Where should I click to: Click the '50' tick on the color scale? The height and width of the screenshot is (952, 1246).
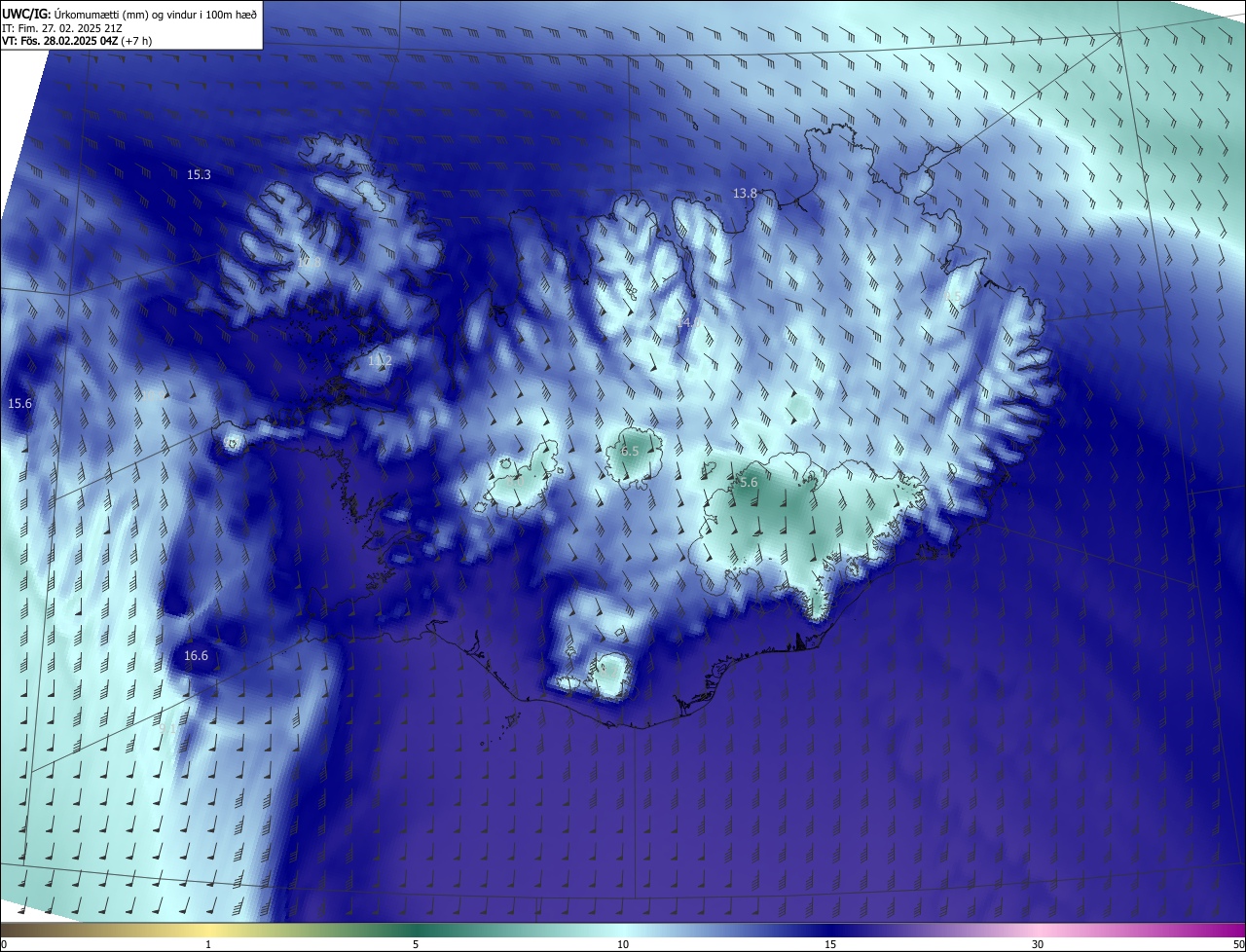pos(1238,944)
